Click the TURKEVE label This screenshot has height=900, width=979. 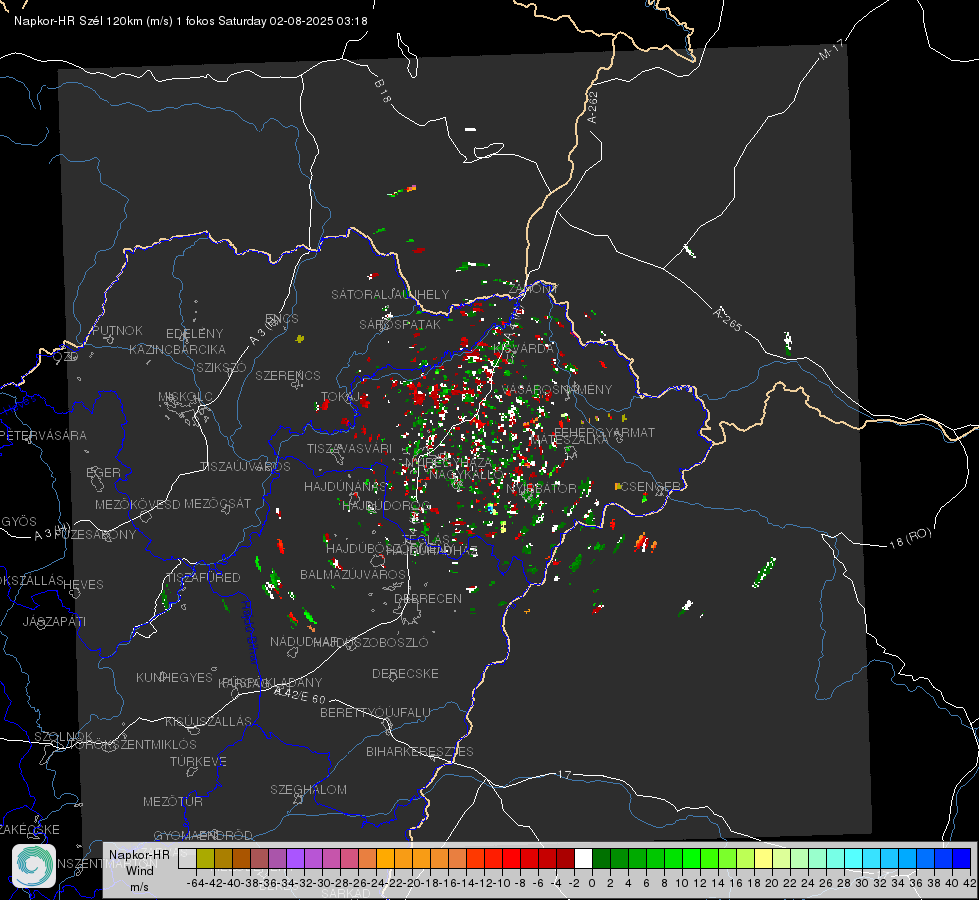click(x=198, y=762)
